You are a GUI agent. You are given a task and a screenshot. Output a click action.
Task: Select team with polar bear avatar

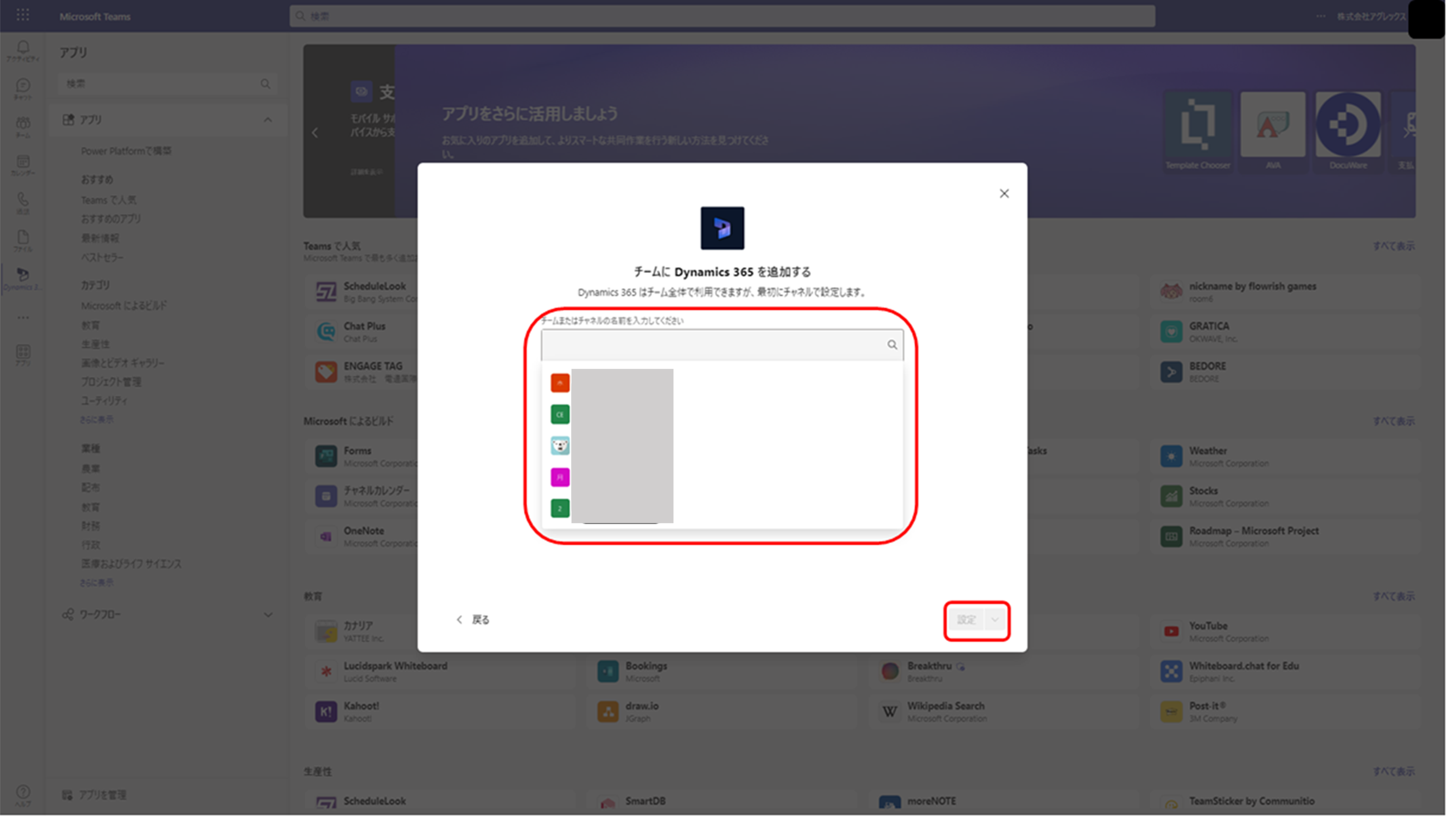tap(560, 446)
